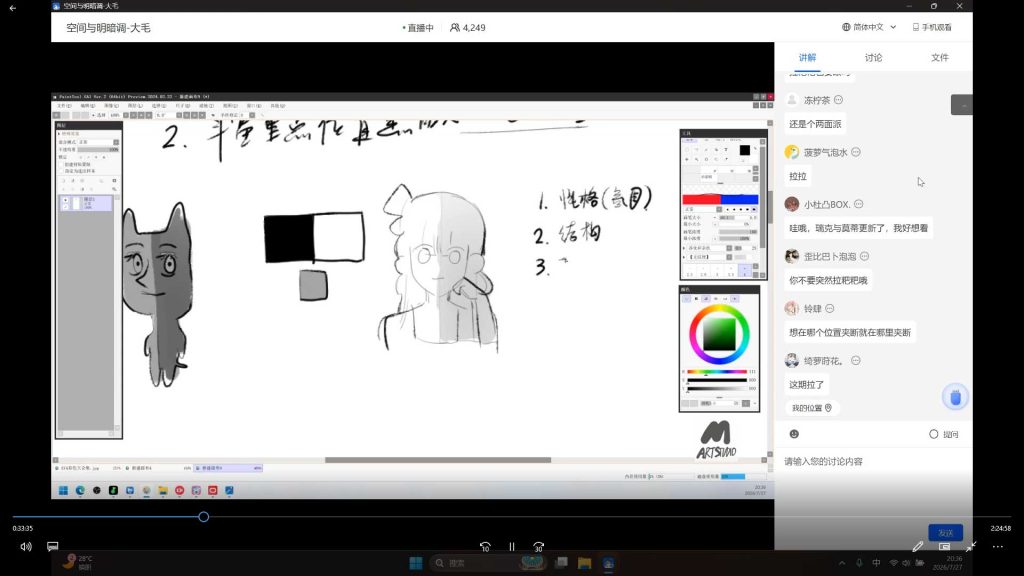Image resolution: width=1024 pixels, height=576 pixels.
Task: Toggle the danmaku comment icon beside volume
Action: (52, 546)
